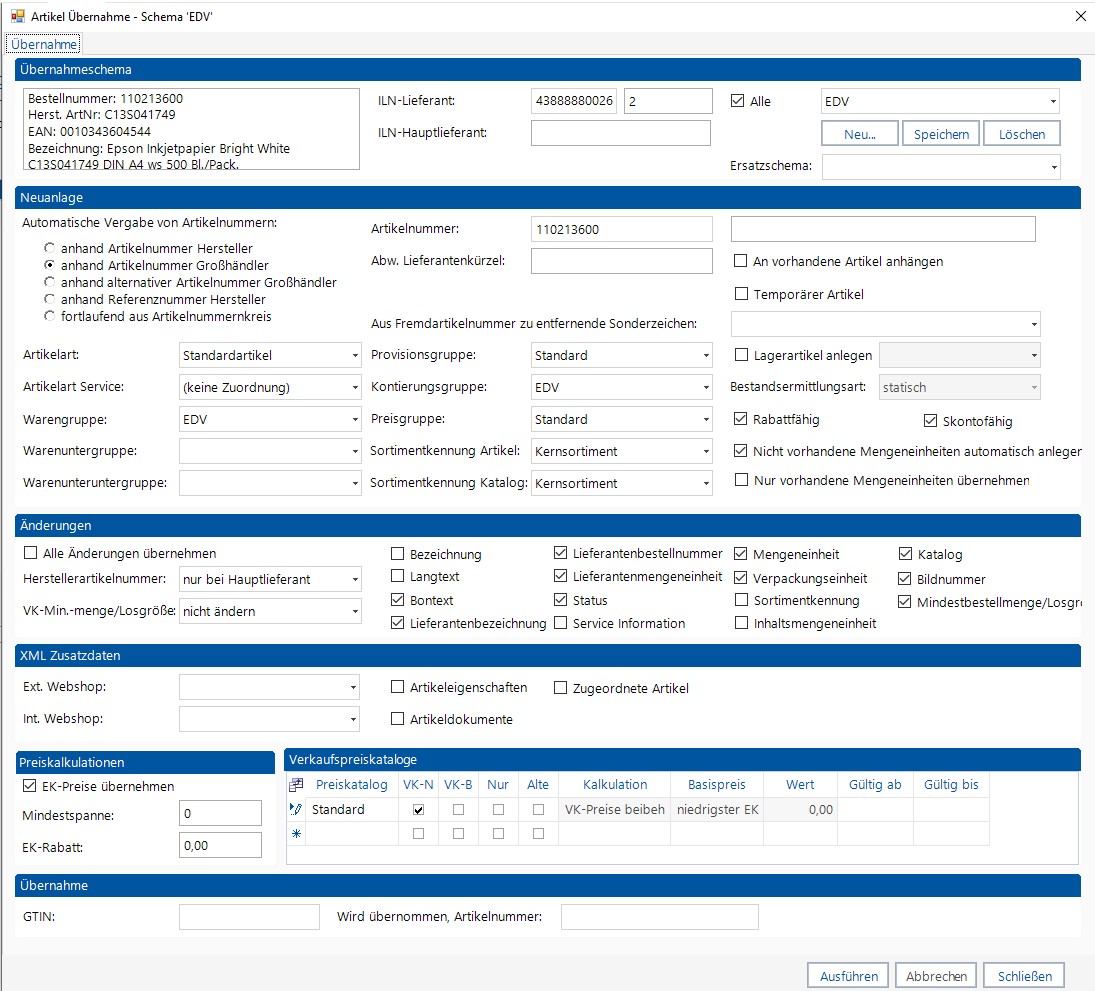Click the Basispreis column header
The height and width of the screenshot is (991, 1095).
pos(716,784)
